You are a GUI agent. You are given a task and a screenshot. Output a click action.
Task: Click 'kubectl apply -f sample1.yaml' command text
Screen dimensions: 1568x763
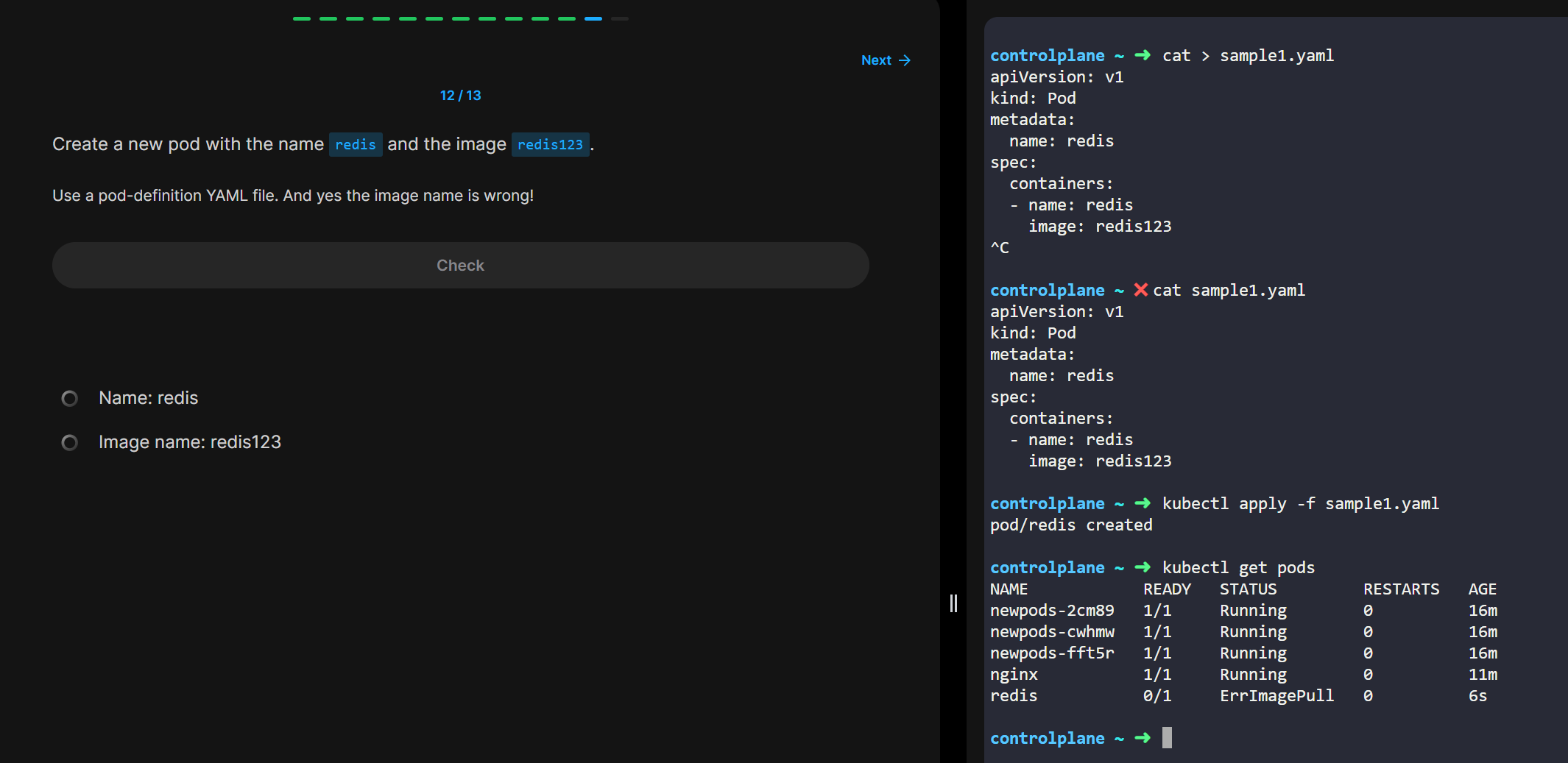(1300, 504)
